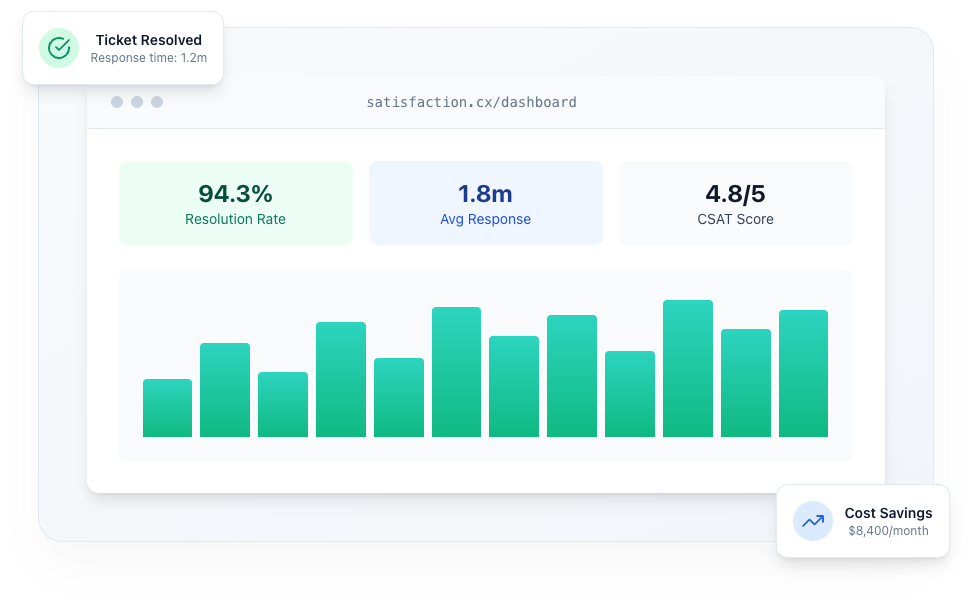Pick the tallest bar in the chart
The image size is (972, 609).
[x=688, y=369]
